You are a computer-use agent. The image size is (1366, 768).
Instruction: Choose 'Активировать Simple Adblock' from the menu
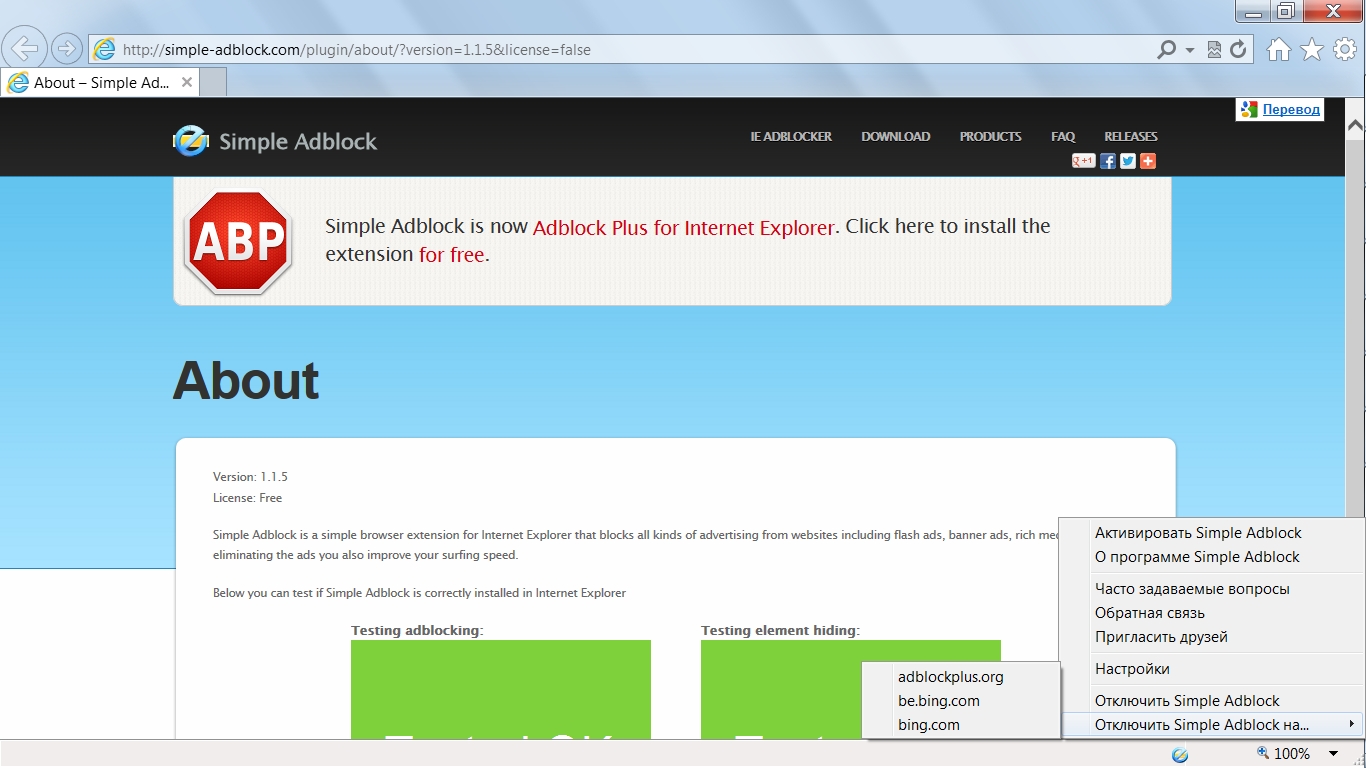click(1212, 533)
